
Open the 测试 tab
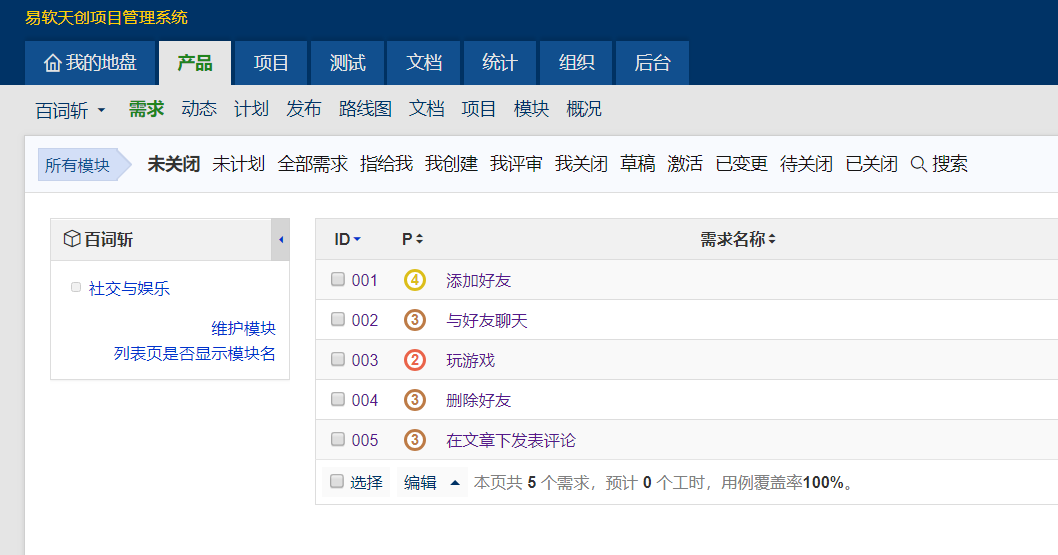pyautogui.click(x=347, y=63)
